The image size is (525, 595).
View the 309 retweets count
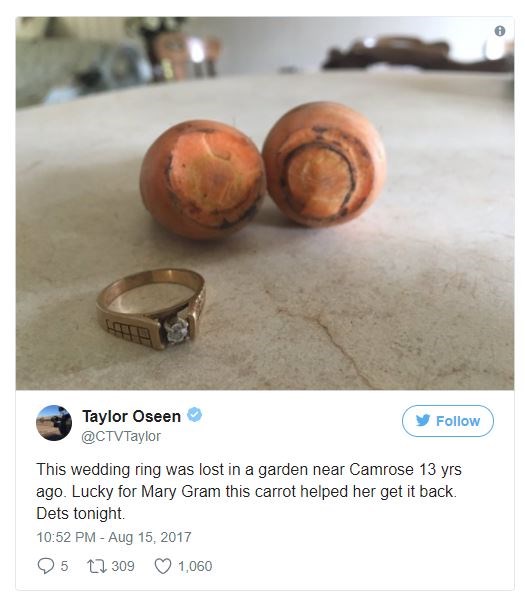[123, 566]
